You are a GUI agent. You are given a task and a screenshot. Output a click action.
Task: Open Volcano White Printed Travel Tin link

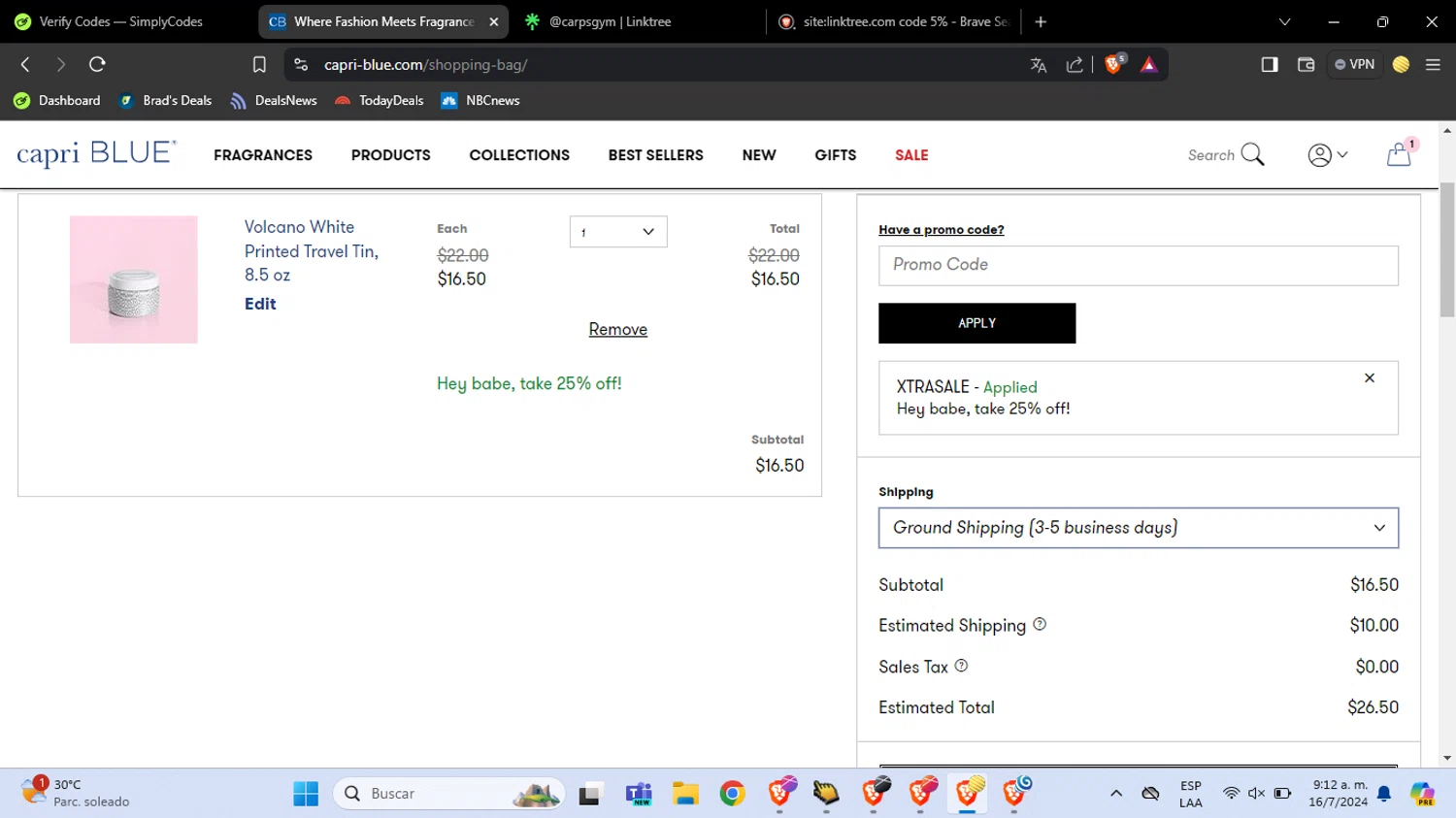(312, 250)
